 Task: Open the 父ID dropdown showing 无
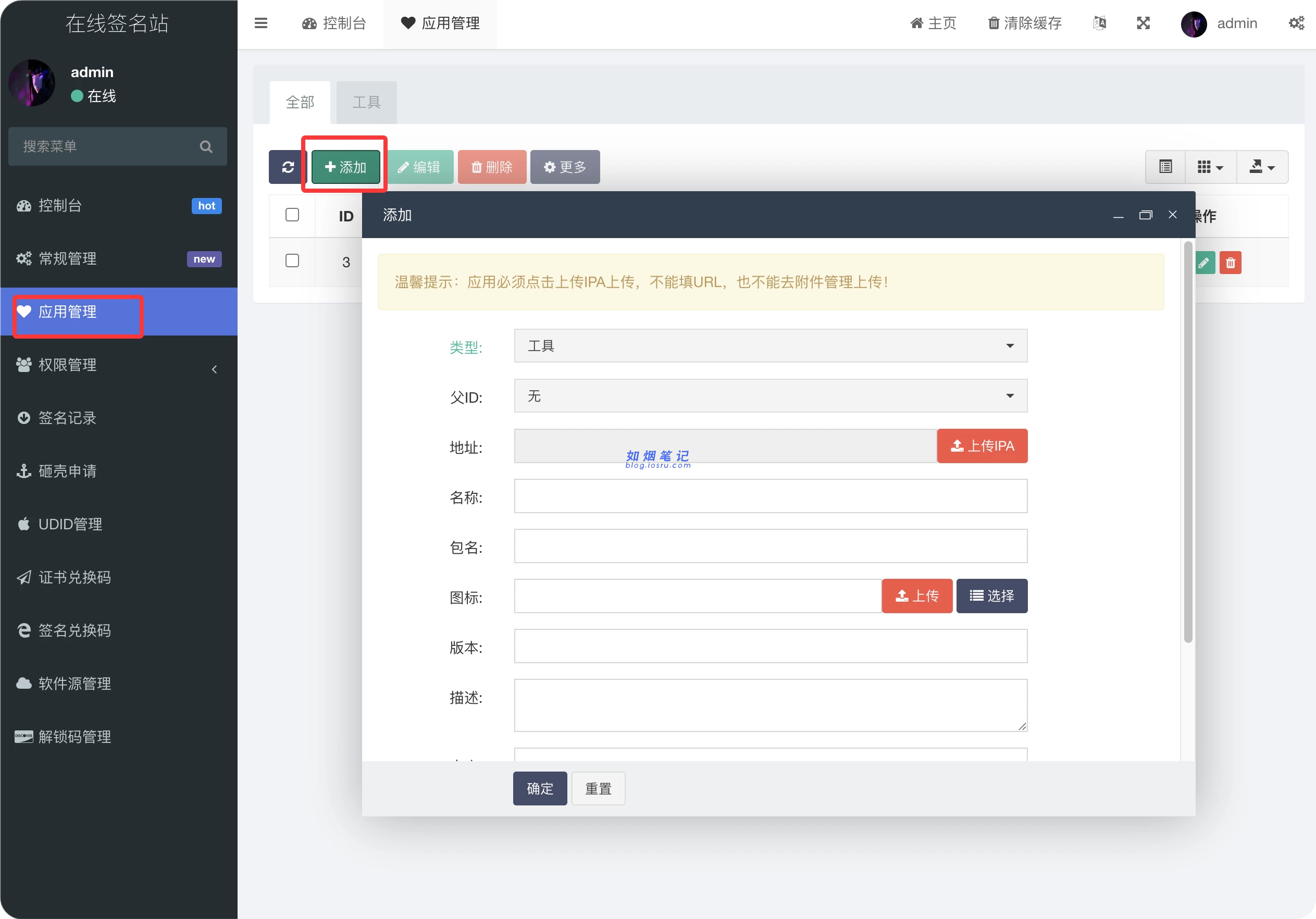[771, 396]
